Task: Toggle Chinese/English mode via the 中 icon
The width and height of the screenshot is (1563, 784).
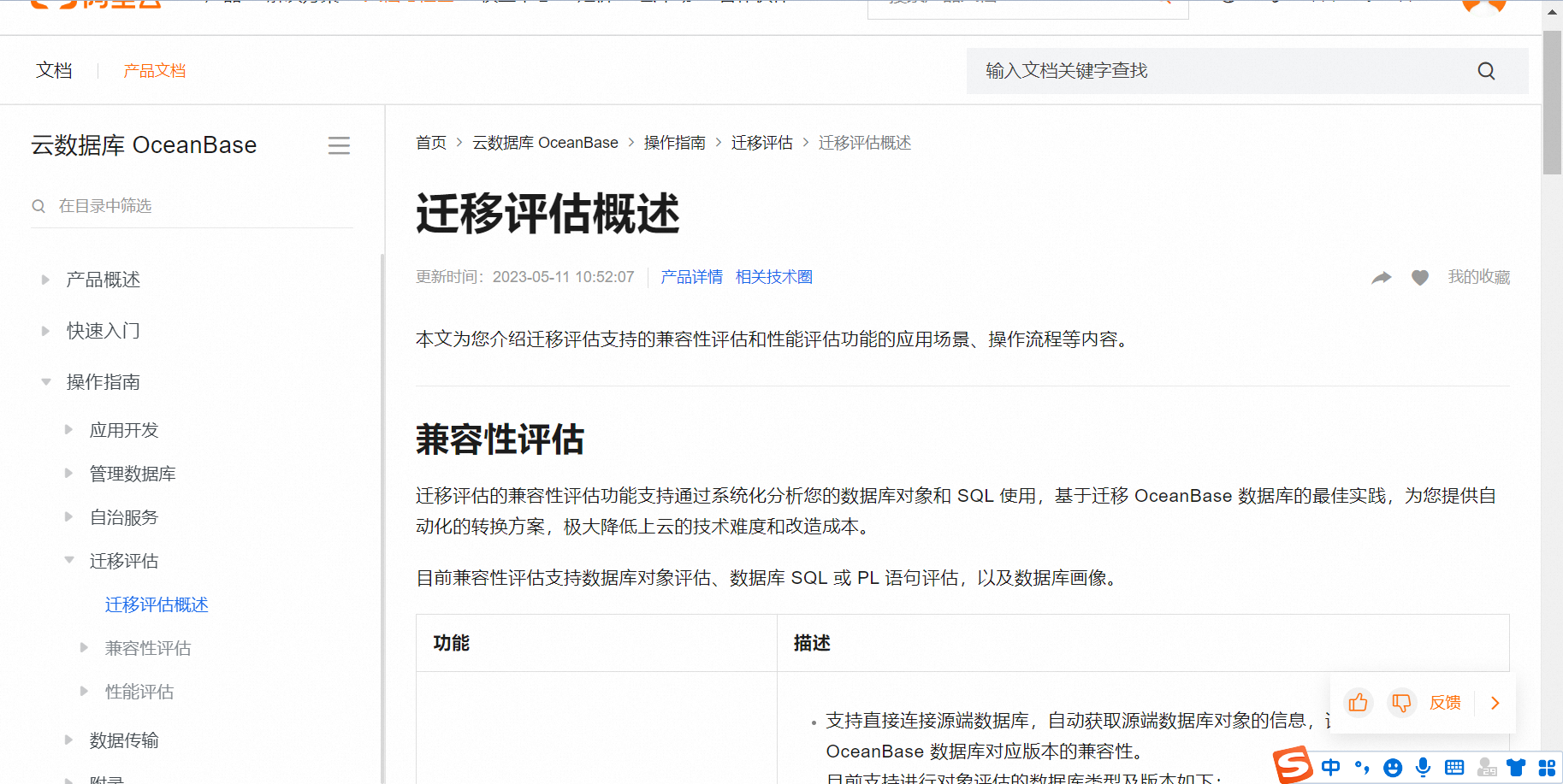Action: pyautogui.click(x=1331, y=767)
